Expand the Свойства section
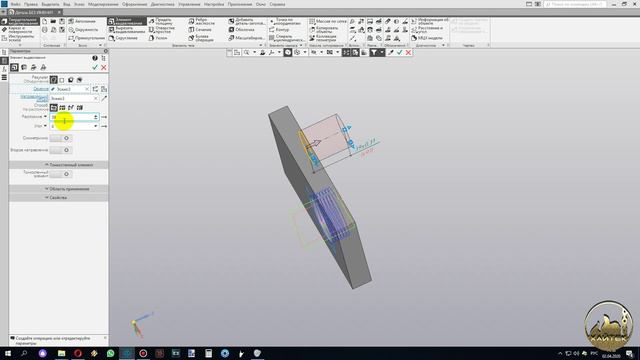Viewport: 640px width, 360px height. [x=59, y=198]
